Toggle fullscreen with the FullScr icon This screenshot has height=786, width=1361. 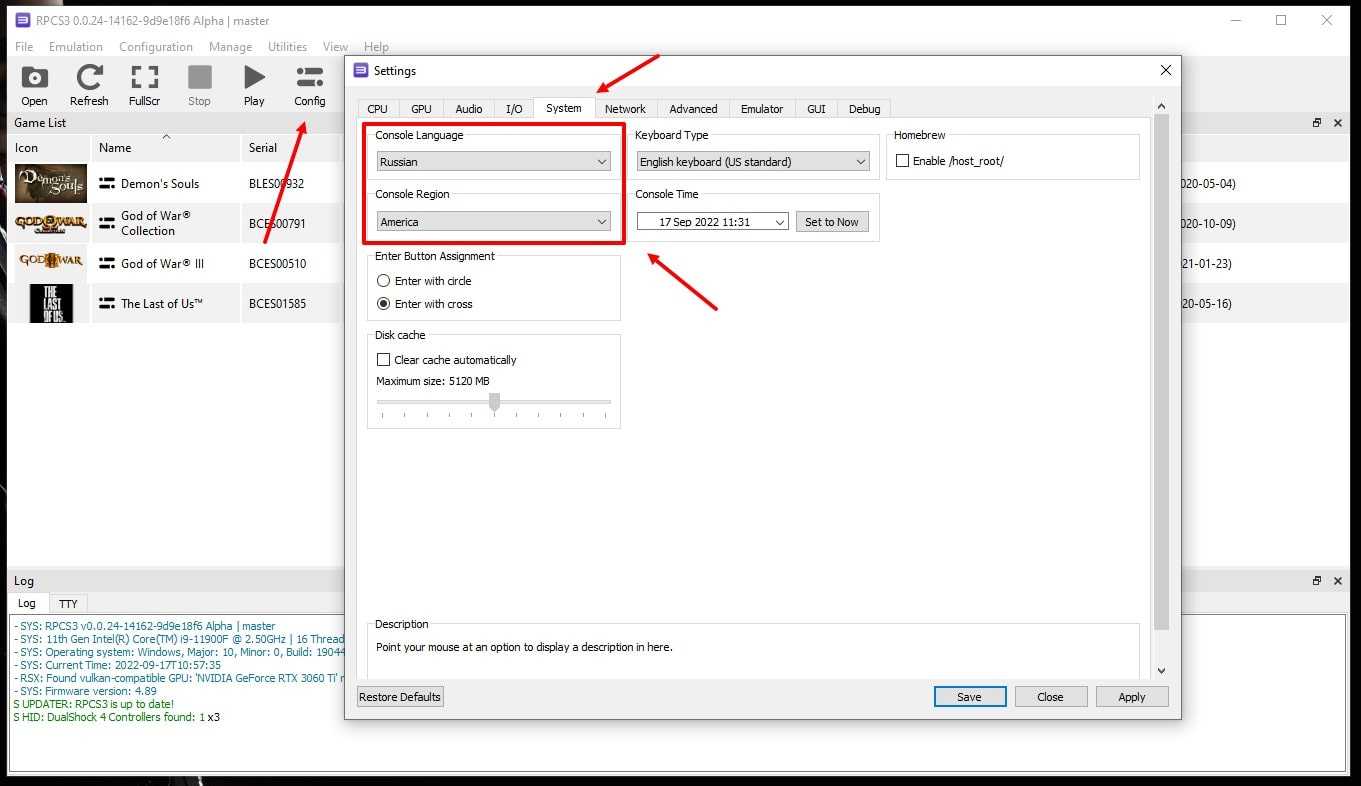tap(145, 79)
